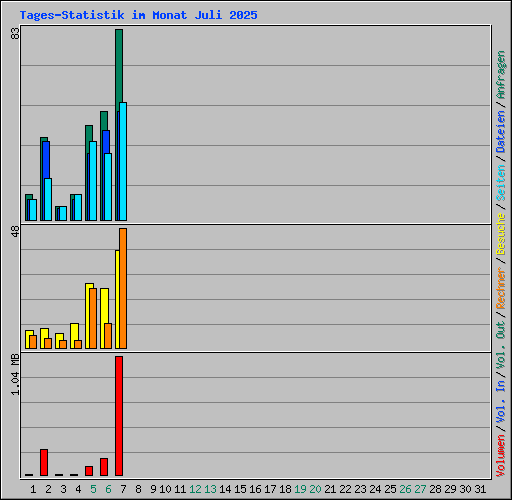This screenshot has width=512, height=500.
Task: Click the day 20 label on the x-axis
Action: coord(315,489)
